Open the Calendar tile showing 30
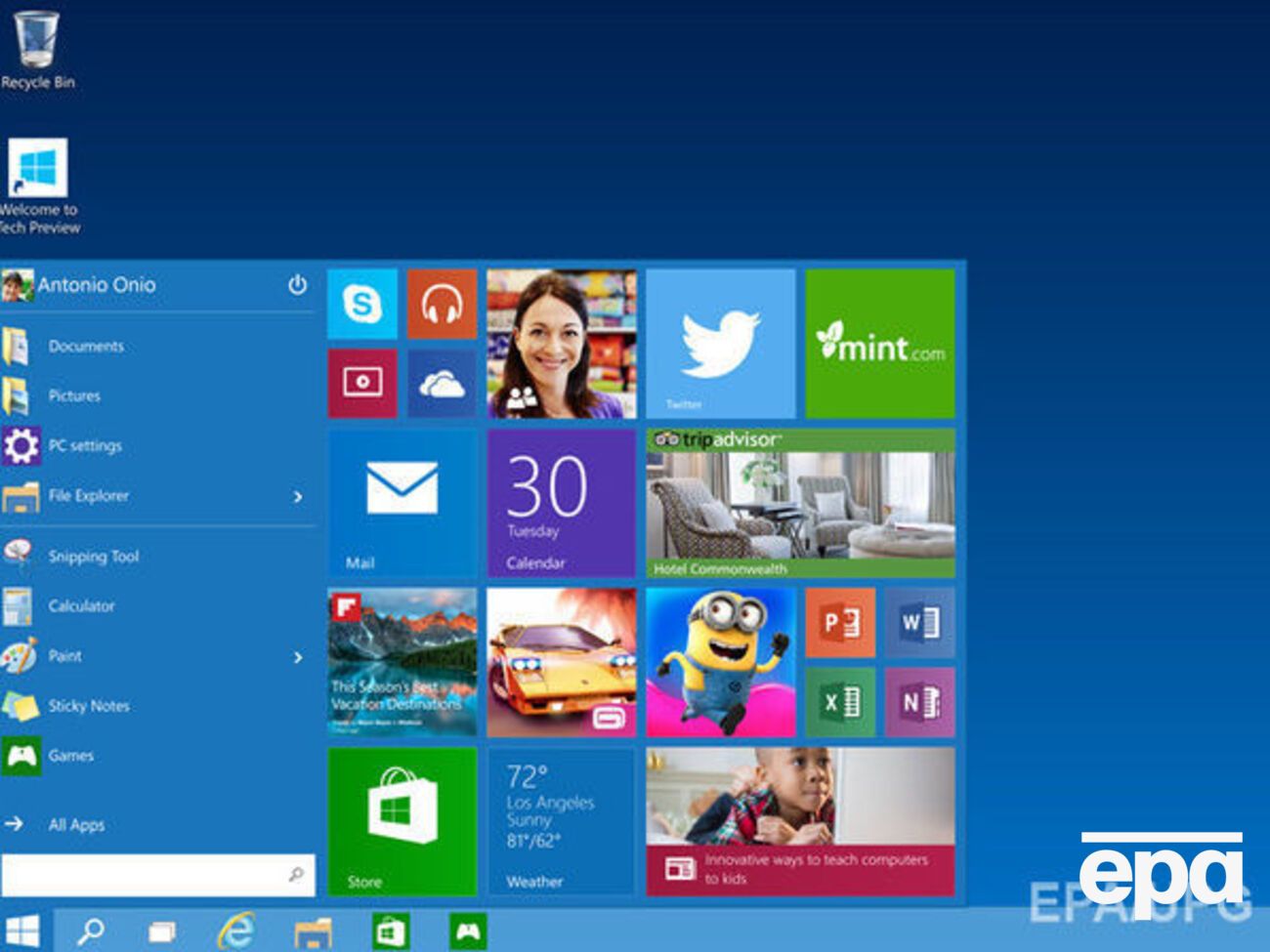 click(x=562, y=503)
